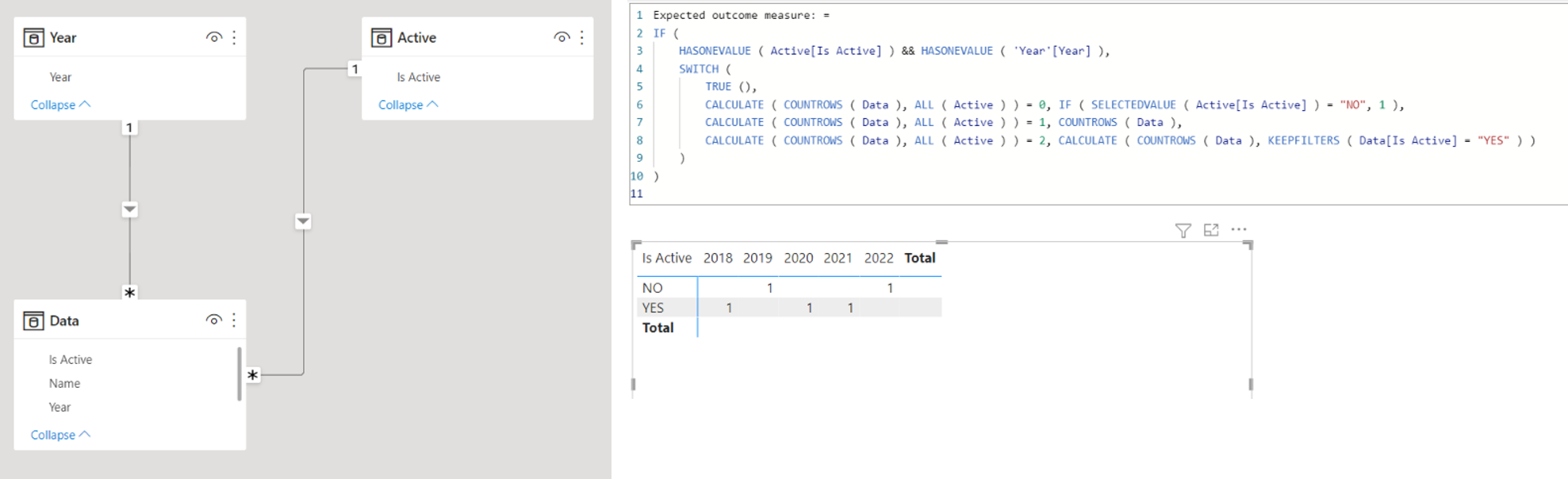The height and width of the screenshot is (479, 1568).
Task: Click the HASONEVALUE line in DAX editor
Action: (894, 51)
